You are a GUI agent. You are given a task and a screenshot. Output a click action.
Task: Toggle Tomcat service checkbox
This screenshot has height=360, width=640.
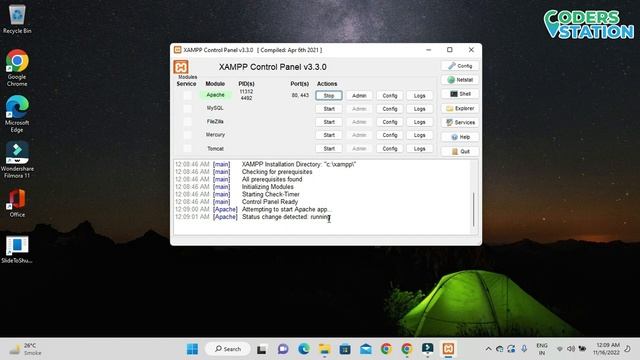tap(187, 148)
